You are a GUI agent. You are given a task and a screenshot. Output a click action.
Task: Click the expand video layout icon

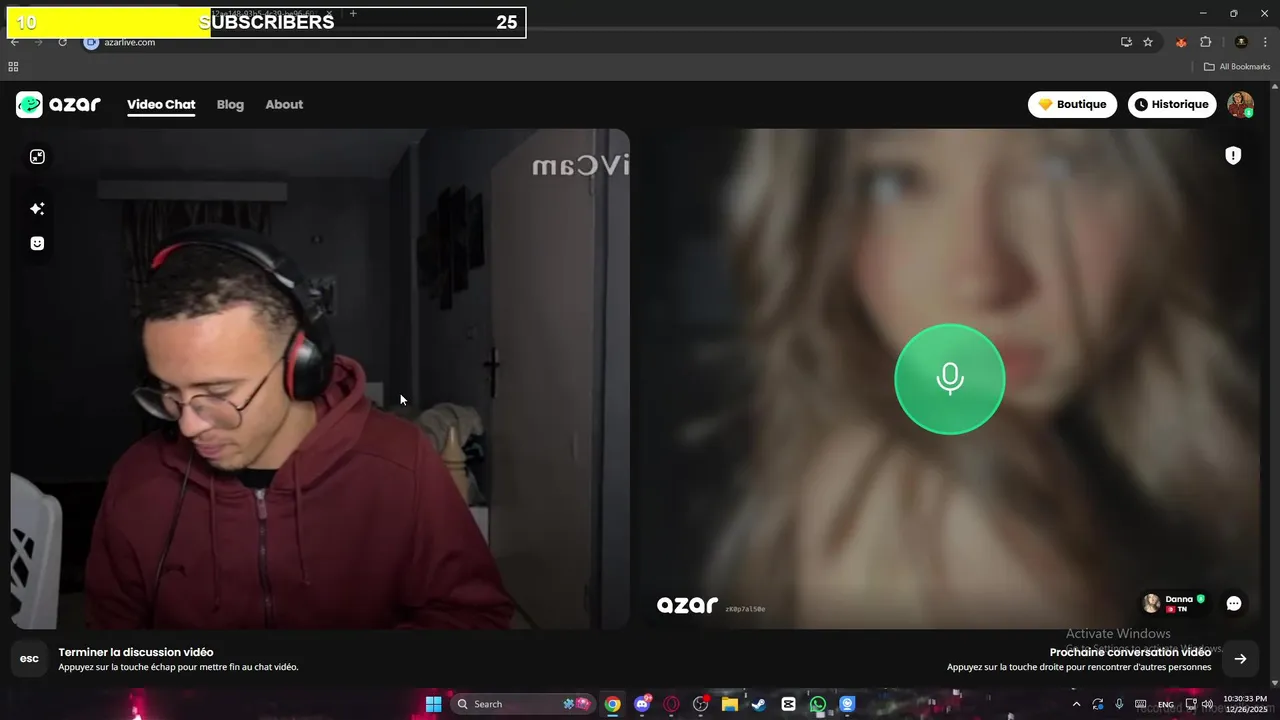37,157
